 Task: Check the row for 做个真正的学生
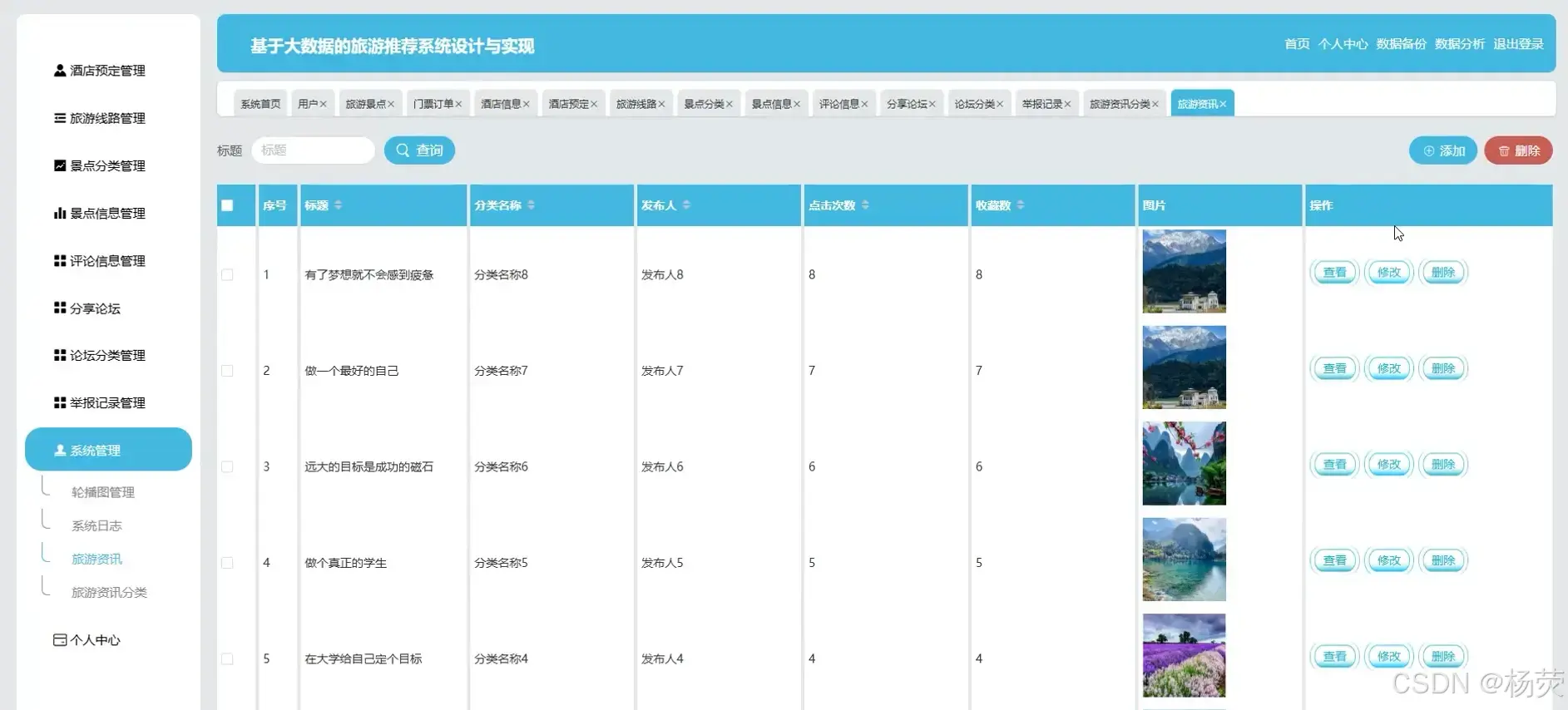pos(227,563)
